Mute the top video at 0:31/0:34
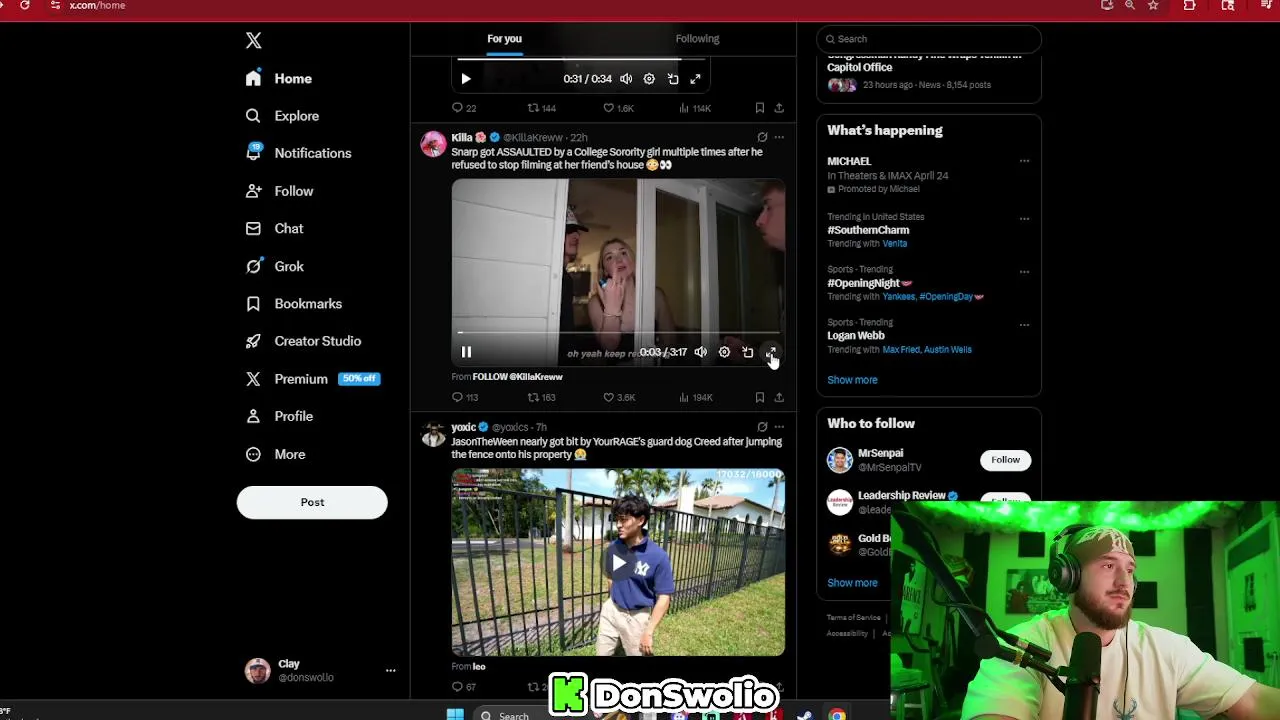The height and width of the screenshot is (720, 1280). coord(626,79)
